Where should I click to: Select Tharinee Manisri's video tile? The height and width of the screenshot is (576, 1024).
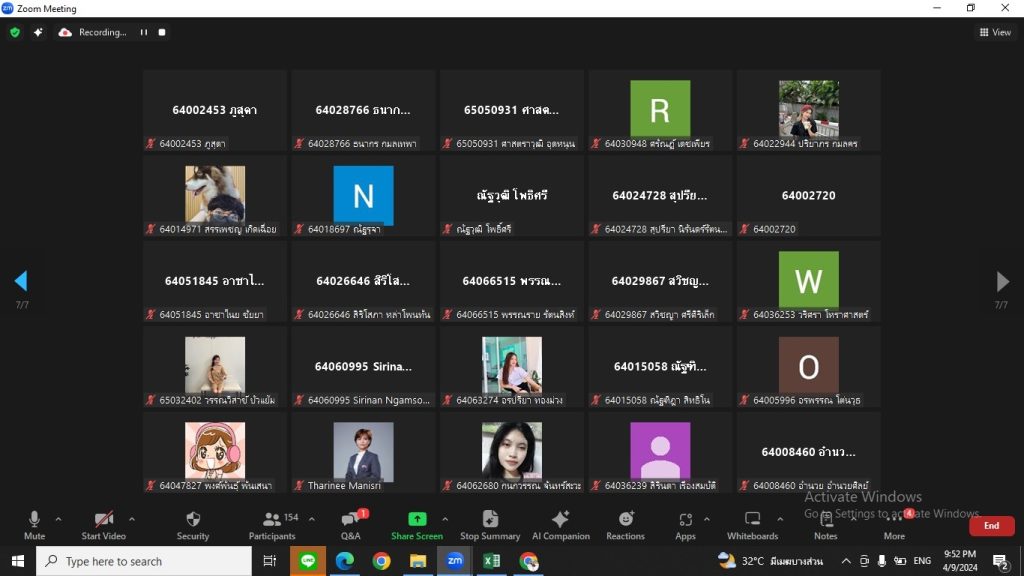pyautogui.click(x=363, y=453)
